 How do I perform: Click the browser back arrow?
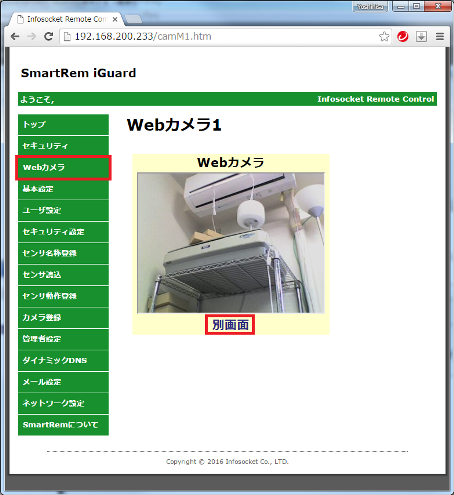click(15, 36)
